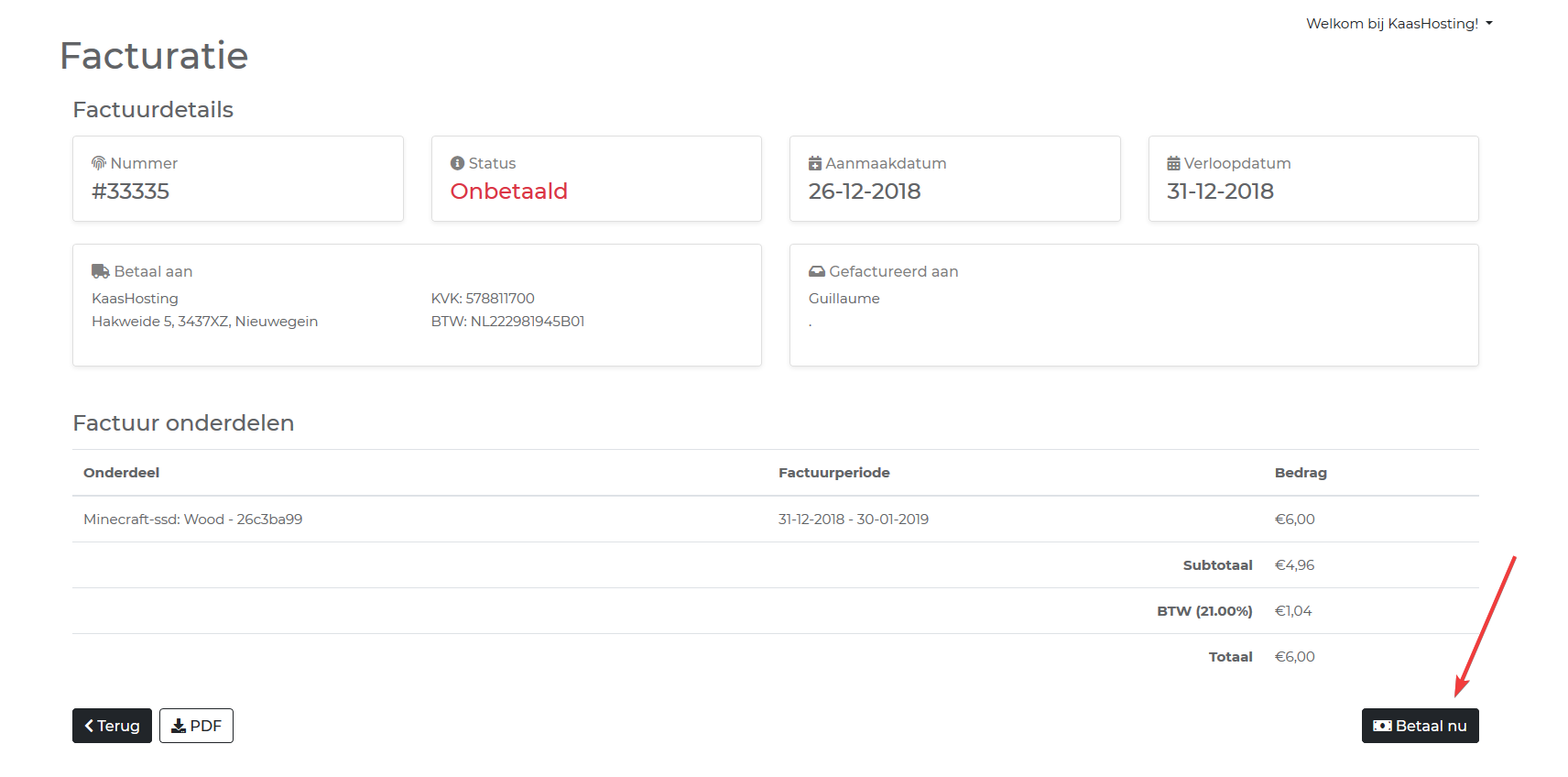Click the Bedrag column header
The width and height of the screenshot is (1568, 777).
1300,473
